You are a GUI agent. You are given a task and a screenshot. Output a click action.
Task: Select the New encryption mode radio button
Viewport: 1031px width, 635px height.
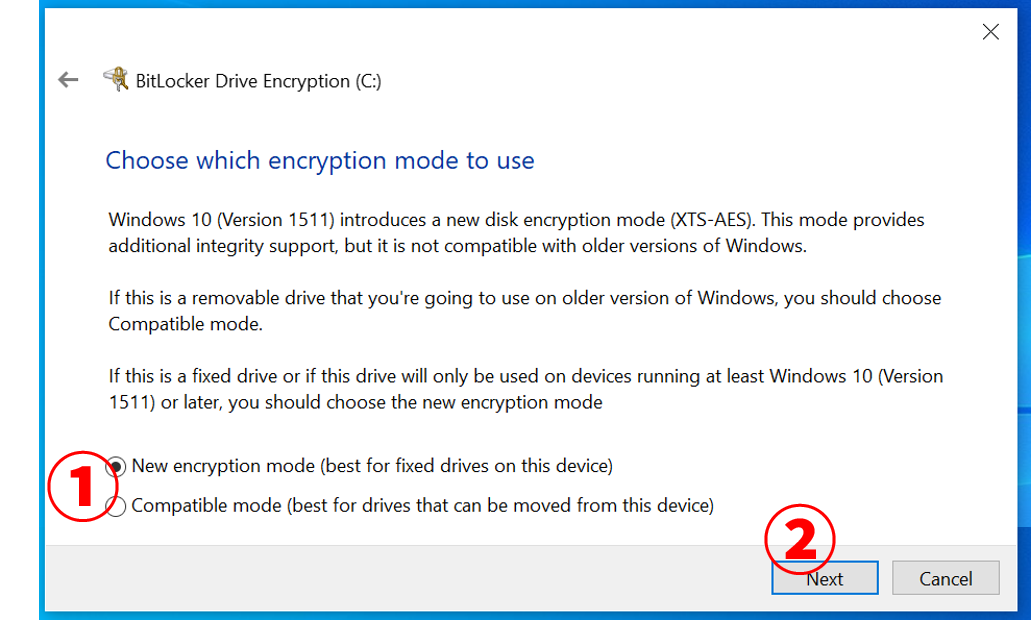[116, 467]
